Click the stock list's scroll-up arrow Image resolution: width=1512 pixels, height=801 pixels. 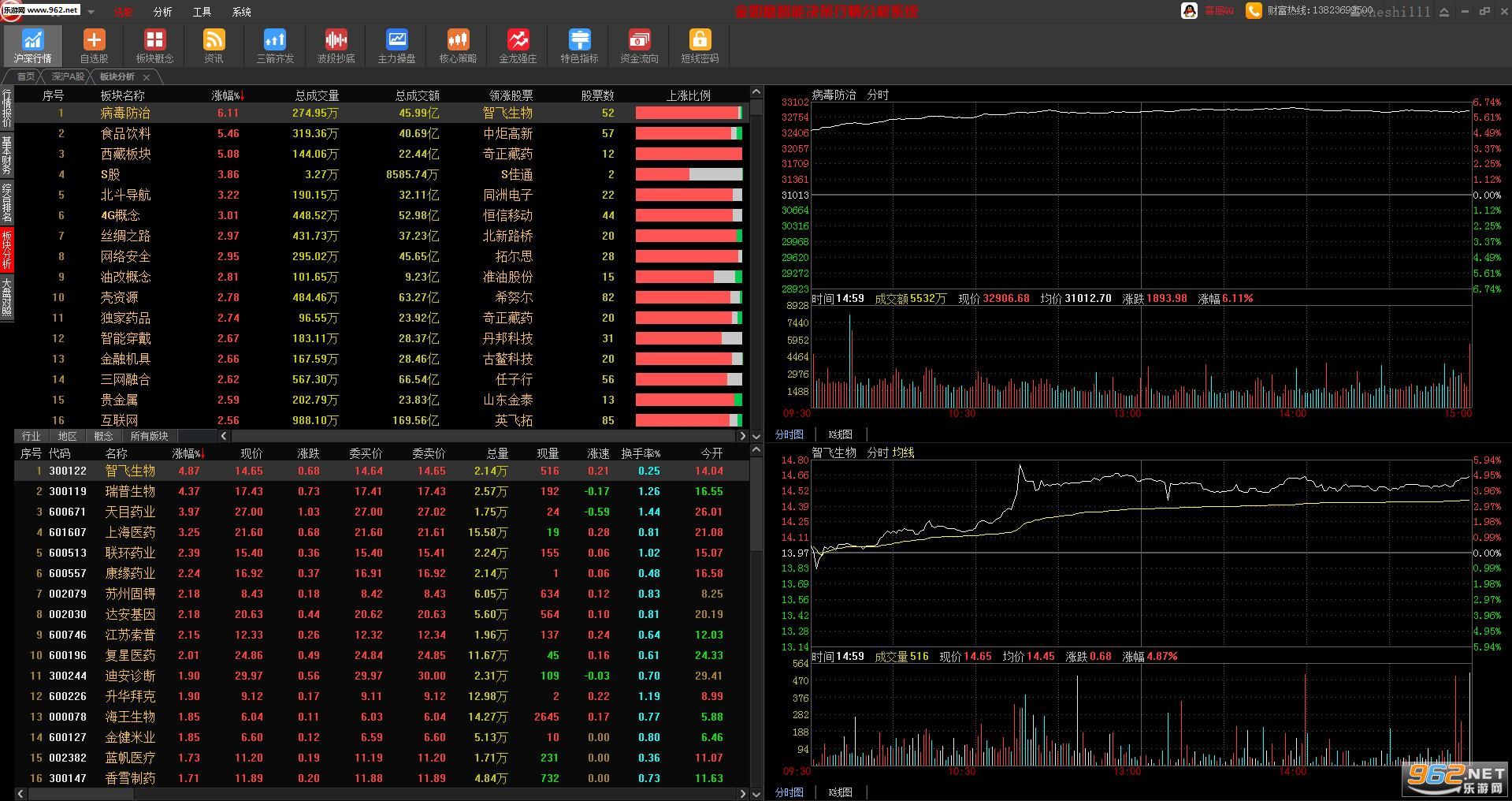[756, 450]
